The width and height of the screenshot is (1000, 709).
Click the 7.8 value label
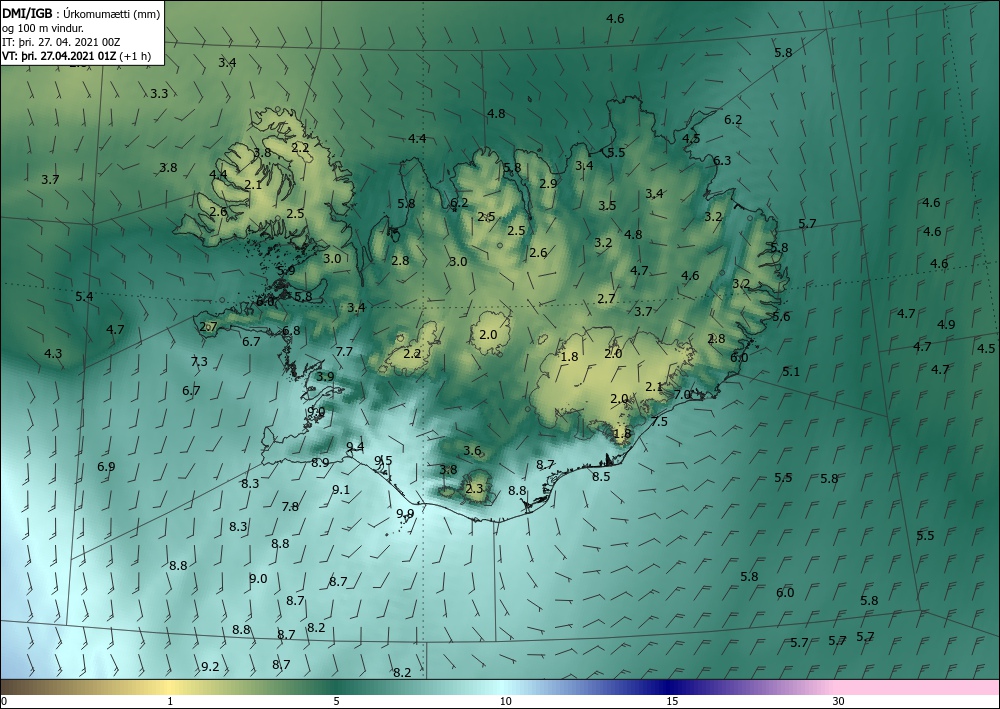point(290,507)
